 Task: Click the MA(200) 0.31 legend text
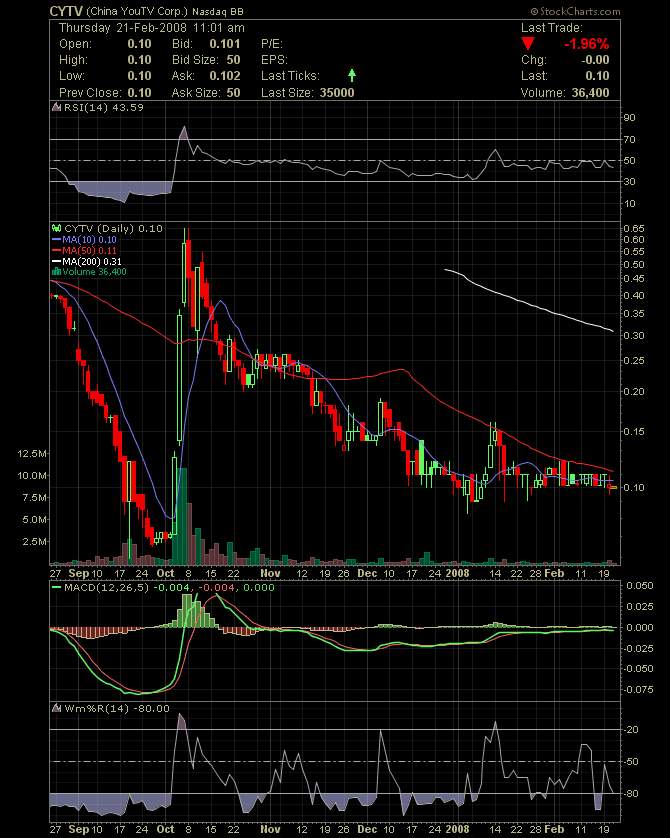coord(92,261)
